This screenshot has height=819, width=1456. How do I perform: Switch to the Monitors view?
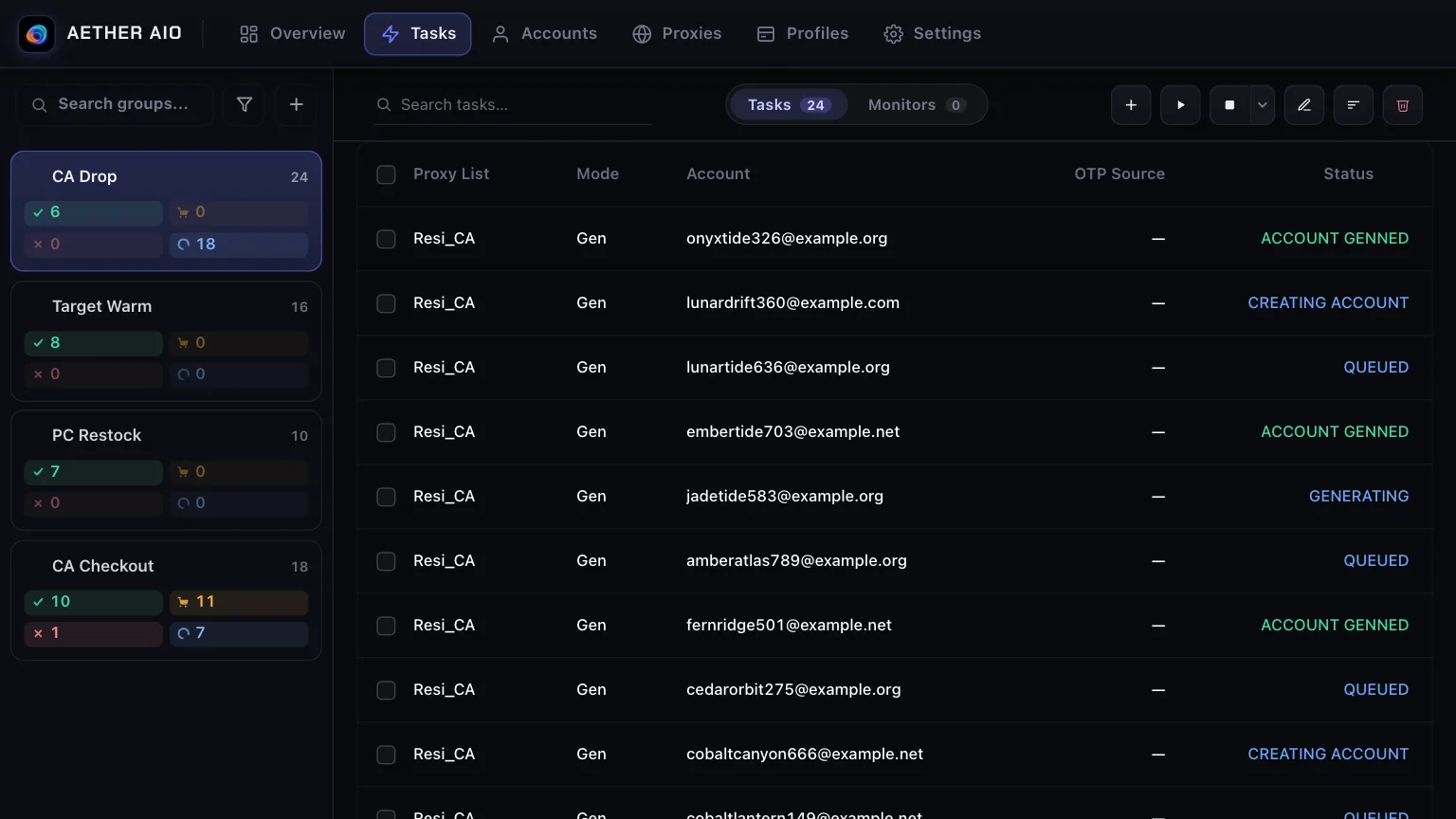click(917, 105)
